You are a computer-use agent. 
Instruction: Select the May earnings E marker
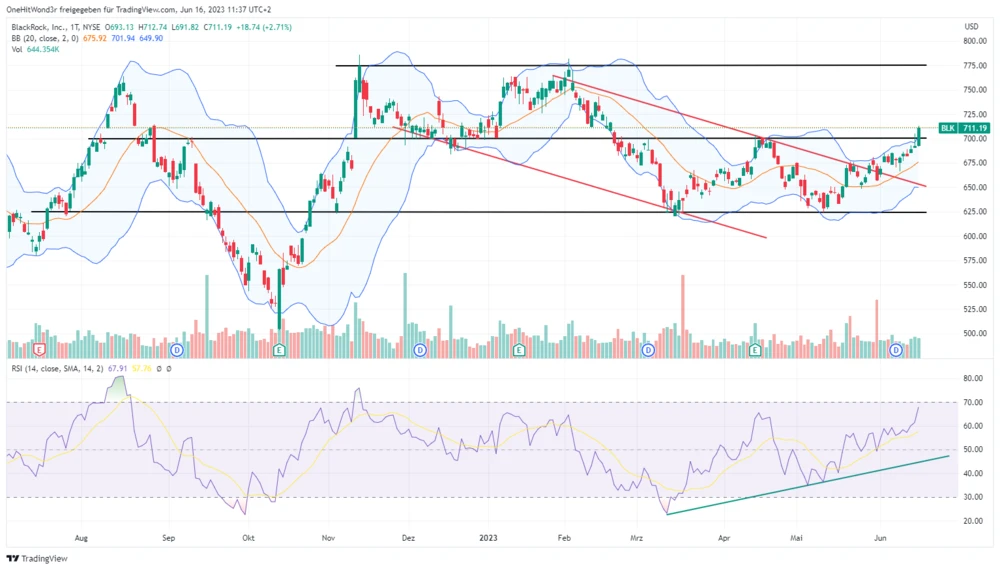pos(753,350)
